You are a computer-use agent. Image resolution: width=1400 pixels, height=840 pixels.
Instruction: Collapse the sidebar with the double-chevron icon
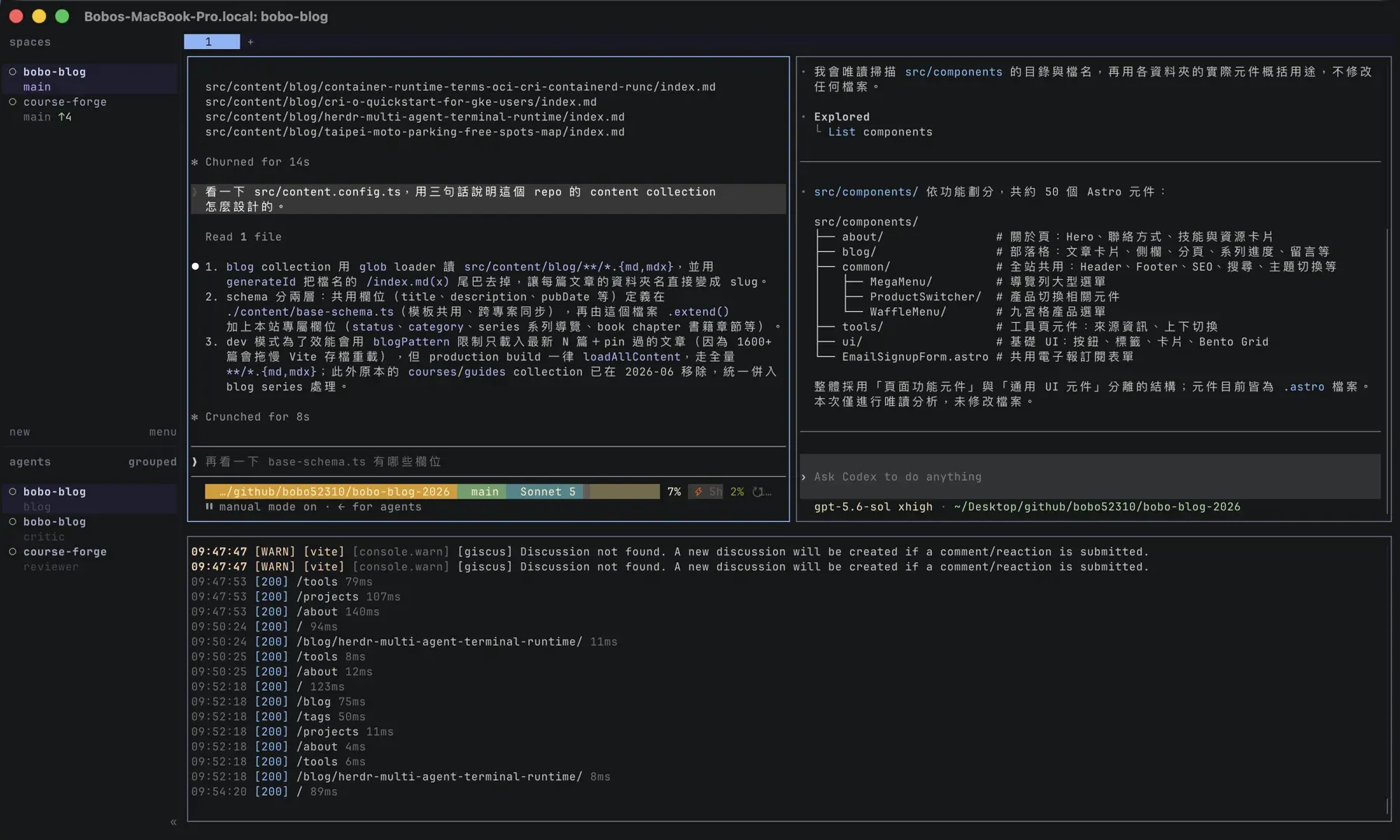point(173,821)
